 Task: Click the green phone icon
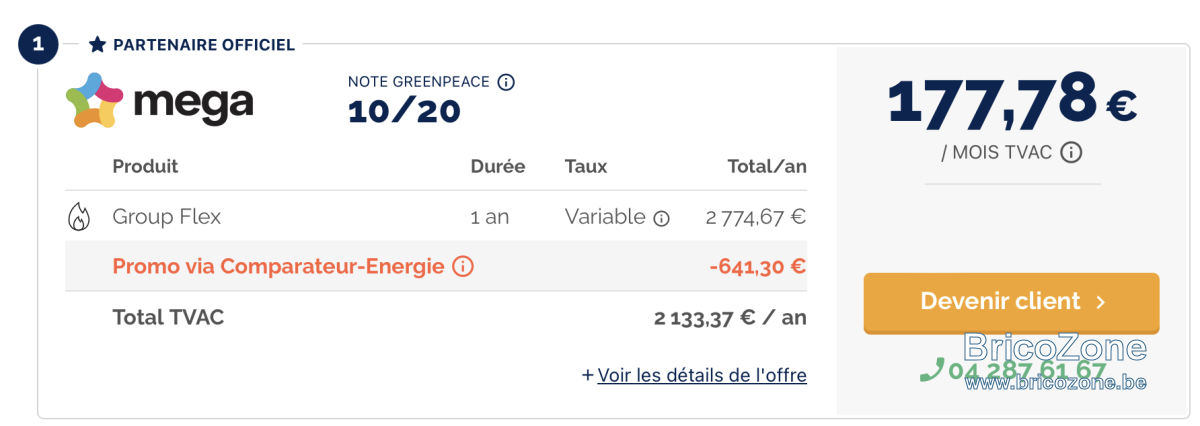point(932,370)
